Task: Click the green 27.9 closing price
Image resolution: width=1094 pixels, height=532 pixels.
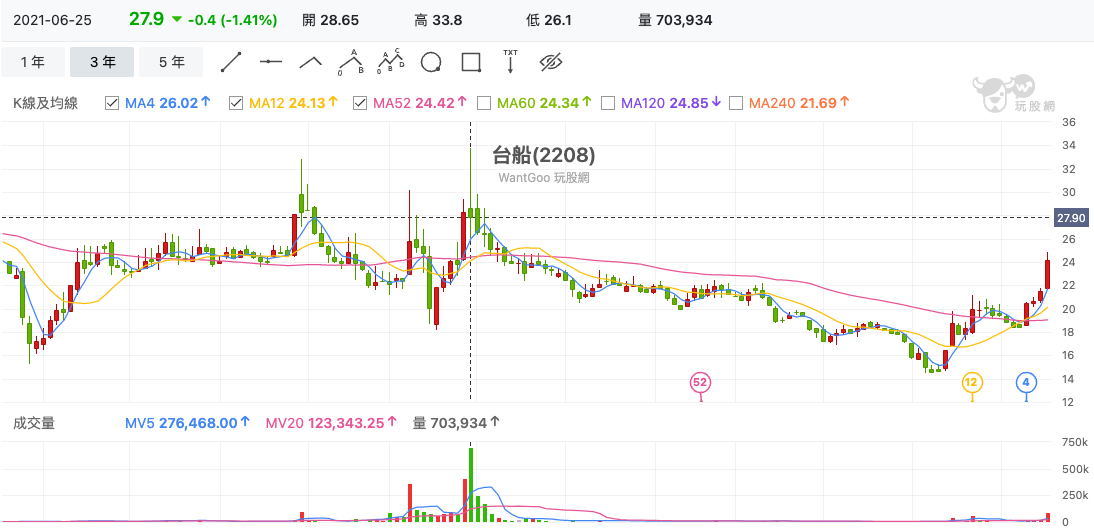Action: tap(147, 19)
